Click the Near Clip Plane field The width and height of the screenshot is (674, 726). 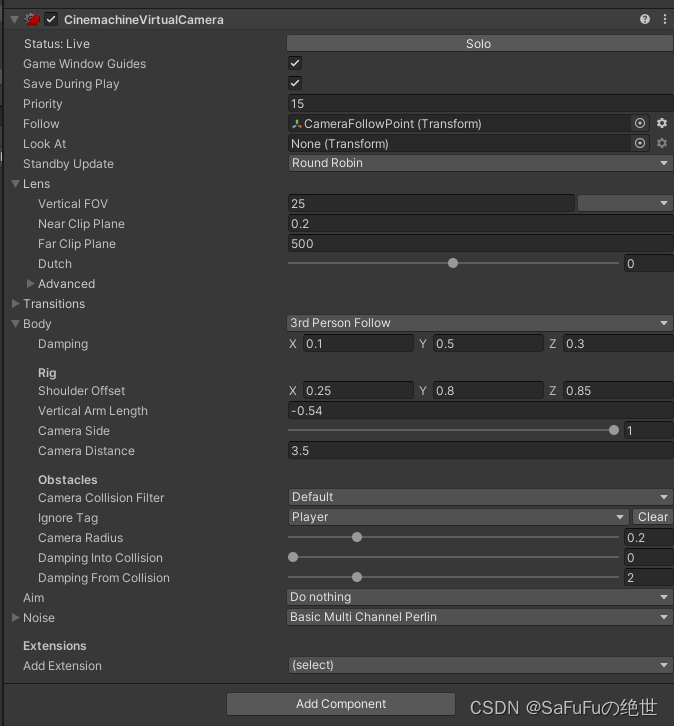pos(481,224)
